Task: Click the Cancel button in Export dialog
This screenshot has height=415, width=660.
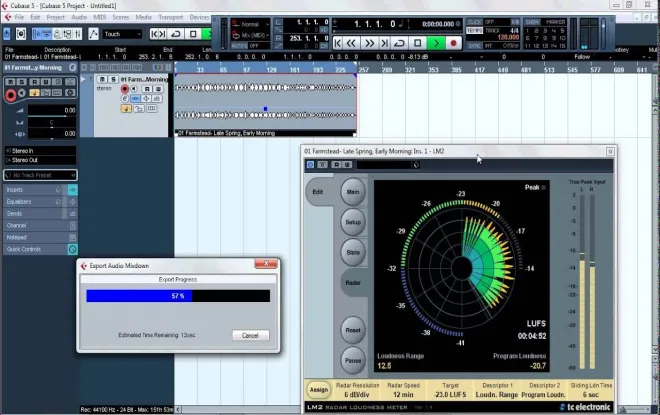Action: 250,335
